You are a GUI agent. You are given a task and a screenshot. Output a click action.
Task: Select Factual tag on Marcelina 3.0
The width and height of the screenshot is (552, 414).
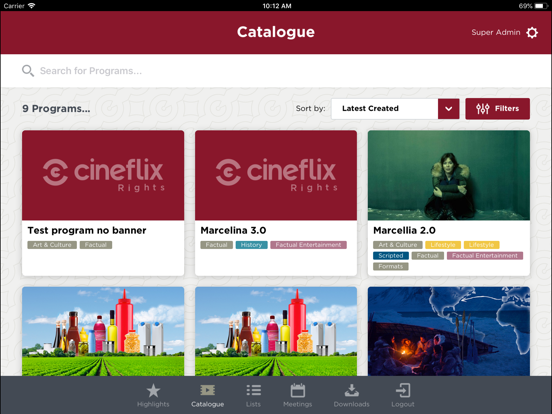click(217, 245)
